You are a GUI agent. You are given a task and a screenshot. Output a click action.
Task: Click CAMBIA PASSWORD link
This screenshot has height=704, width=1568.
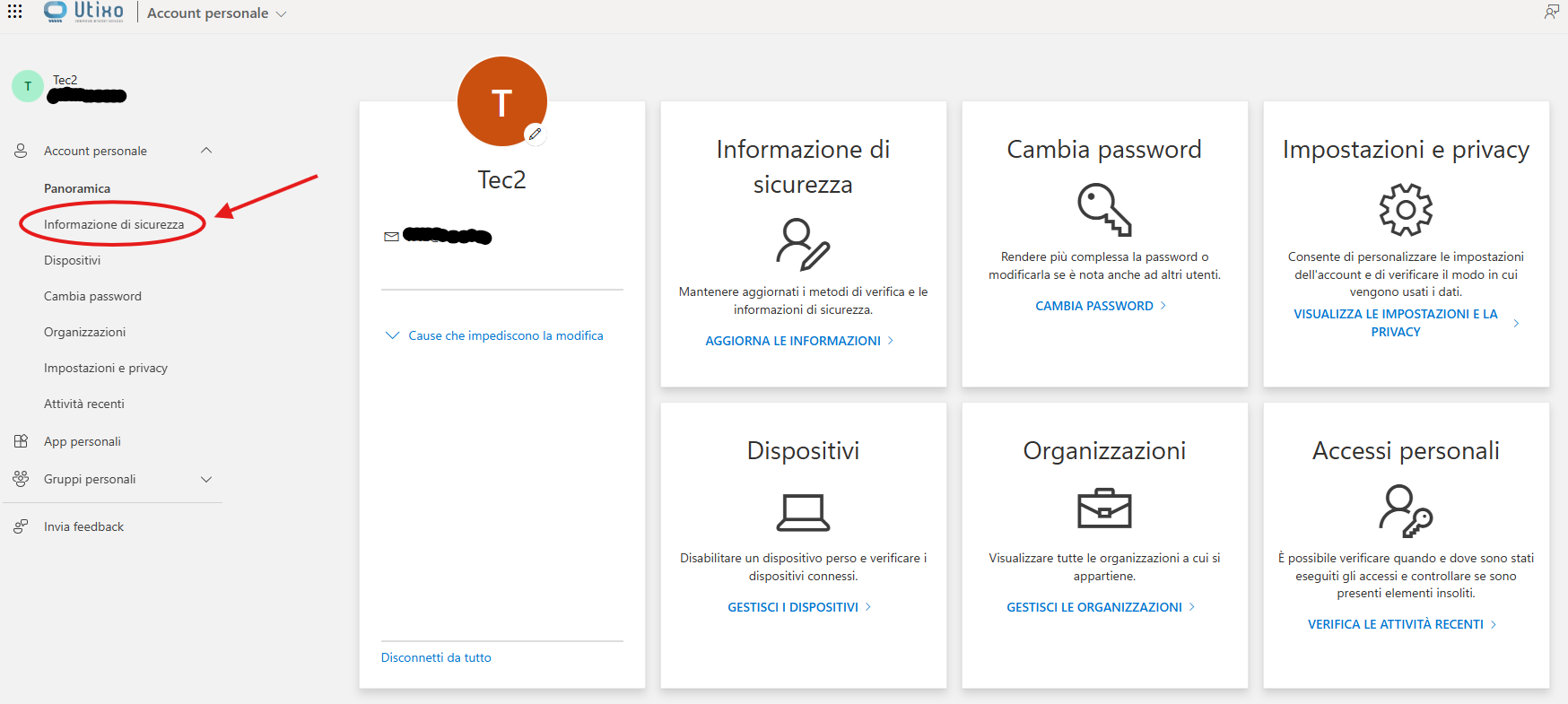click(1094, 306)
